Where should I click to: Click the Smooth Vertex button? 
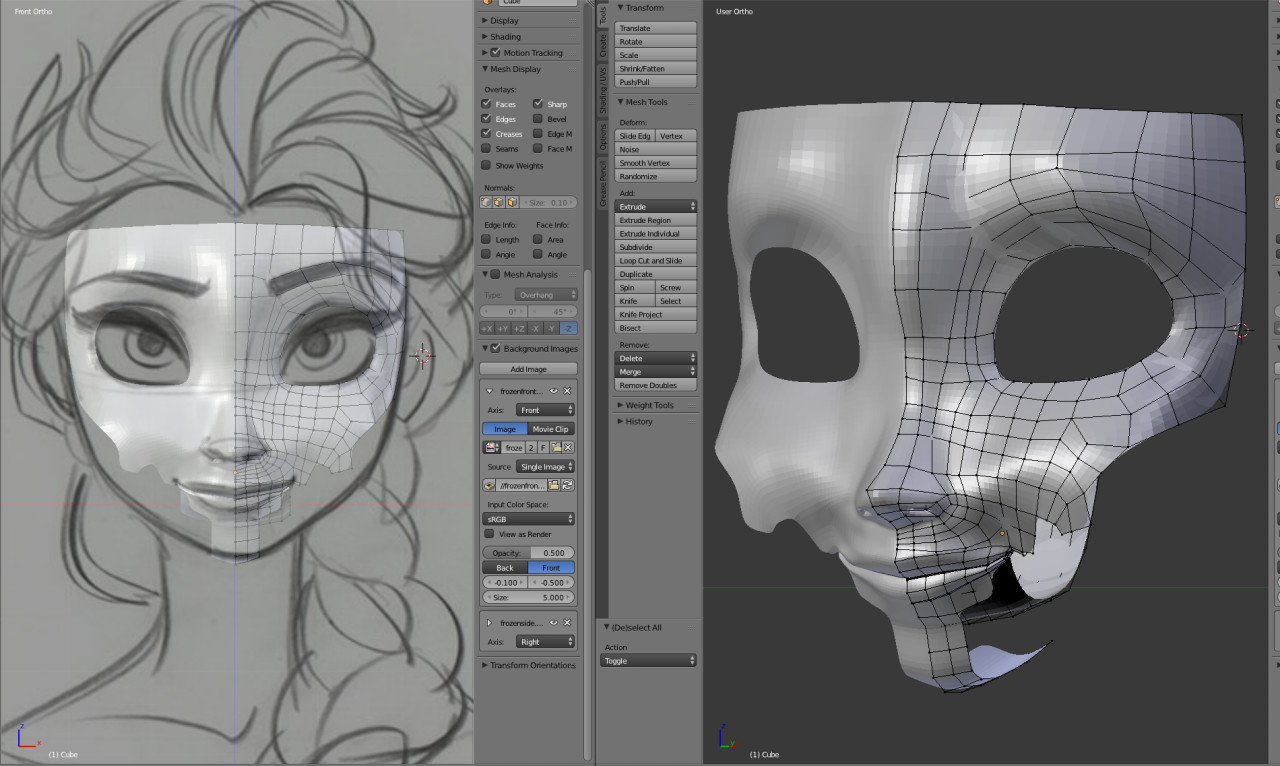click(x=656, y=163)
